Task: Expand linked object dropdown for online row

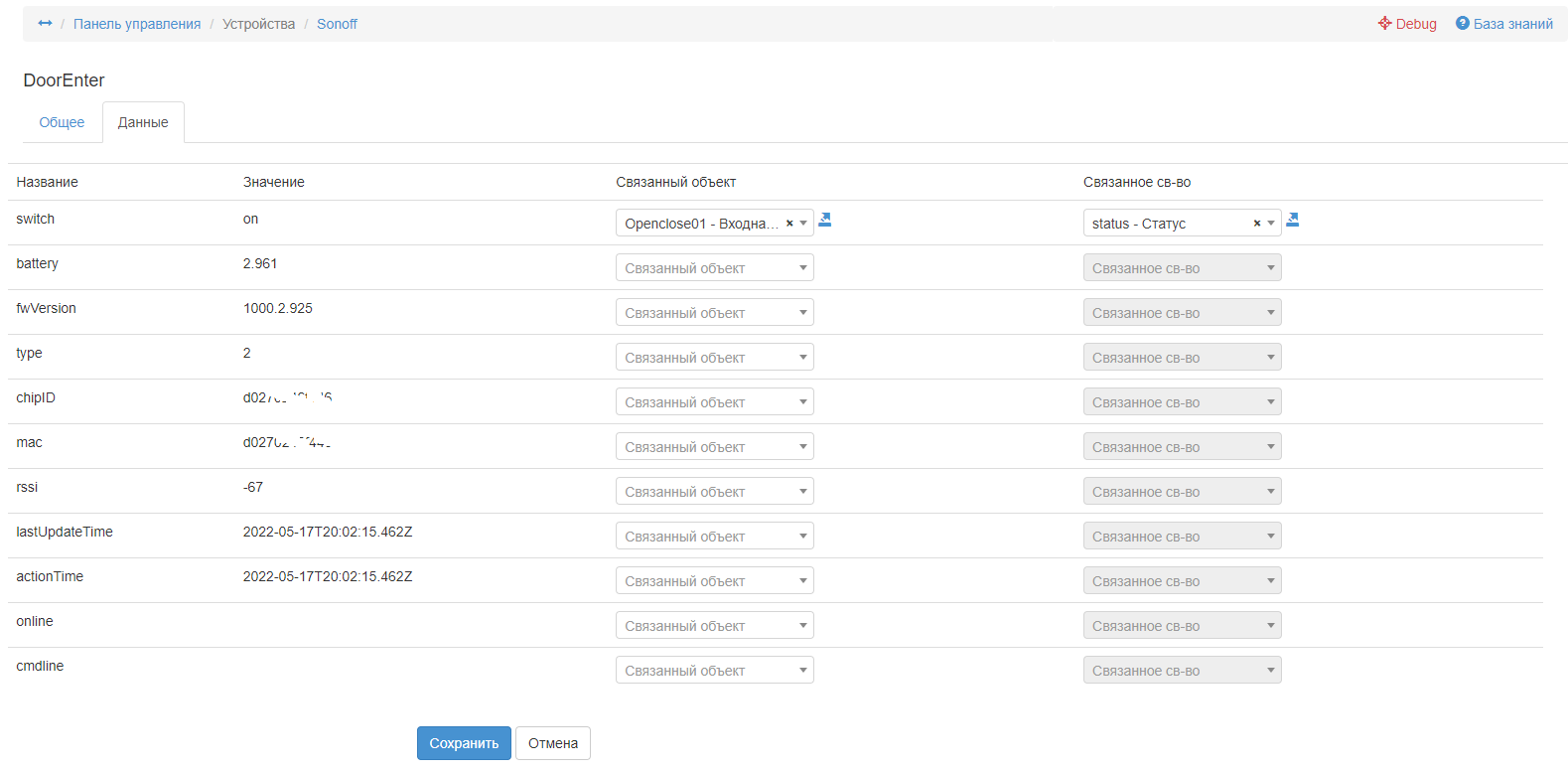Action: click(x=714, y=626)
